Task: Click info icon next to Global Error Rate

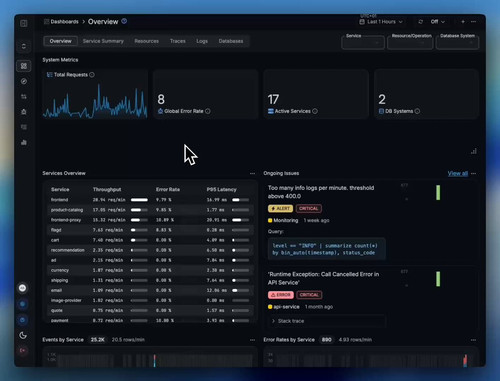Action: pos(208,111)
